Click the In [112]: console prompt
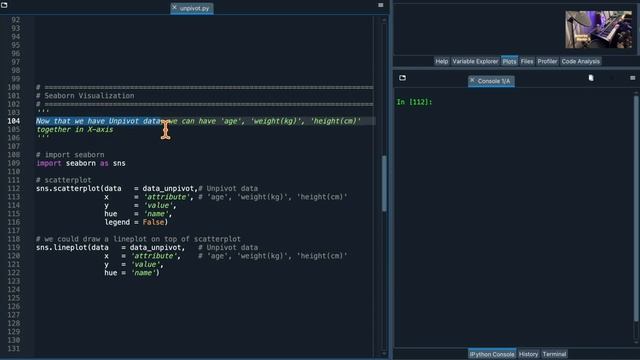The image size is (640, 360). coord(414,102)
